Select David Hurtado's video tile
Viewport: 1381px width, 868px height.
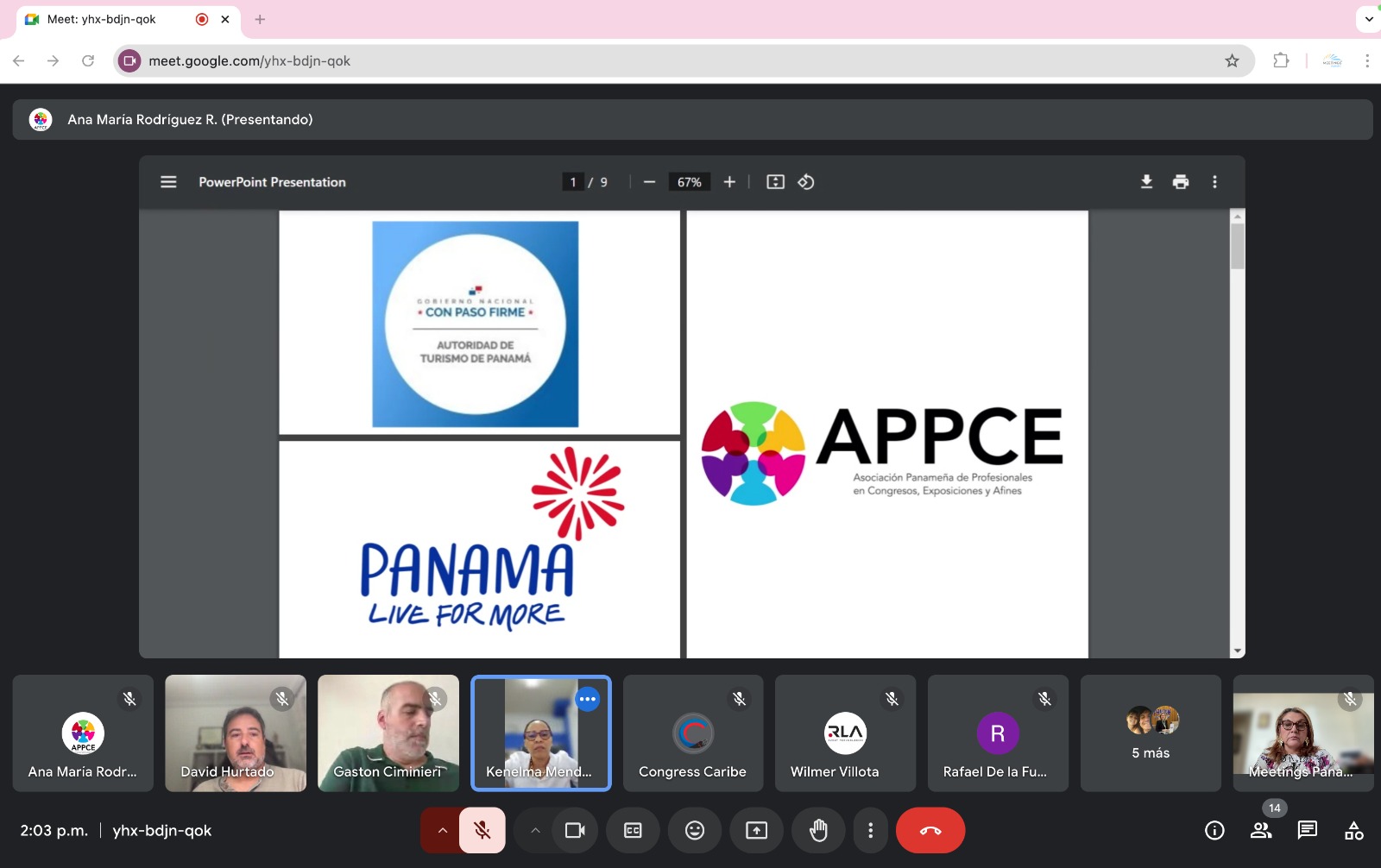[x=236, y=733]
